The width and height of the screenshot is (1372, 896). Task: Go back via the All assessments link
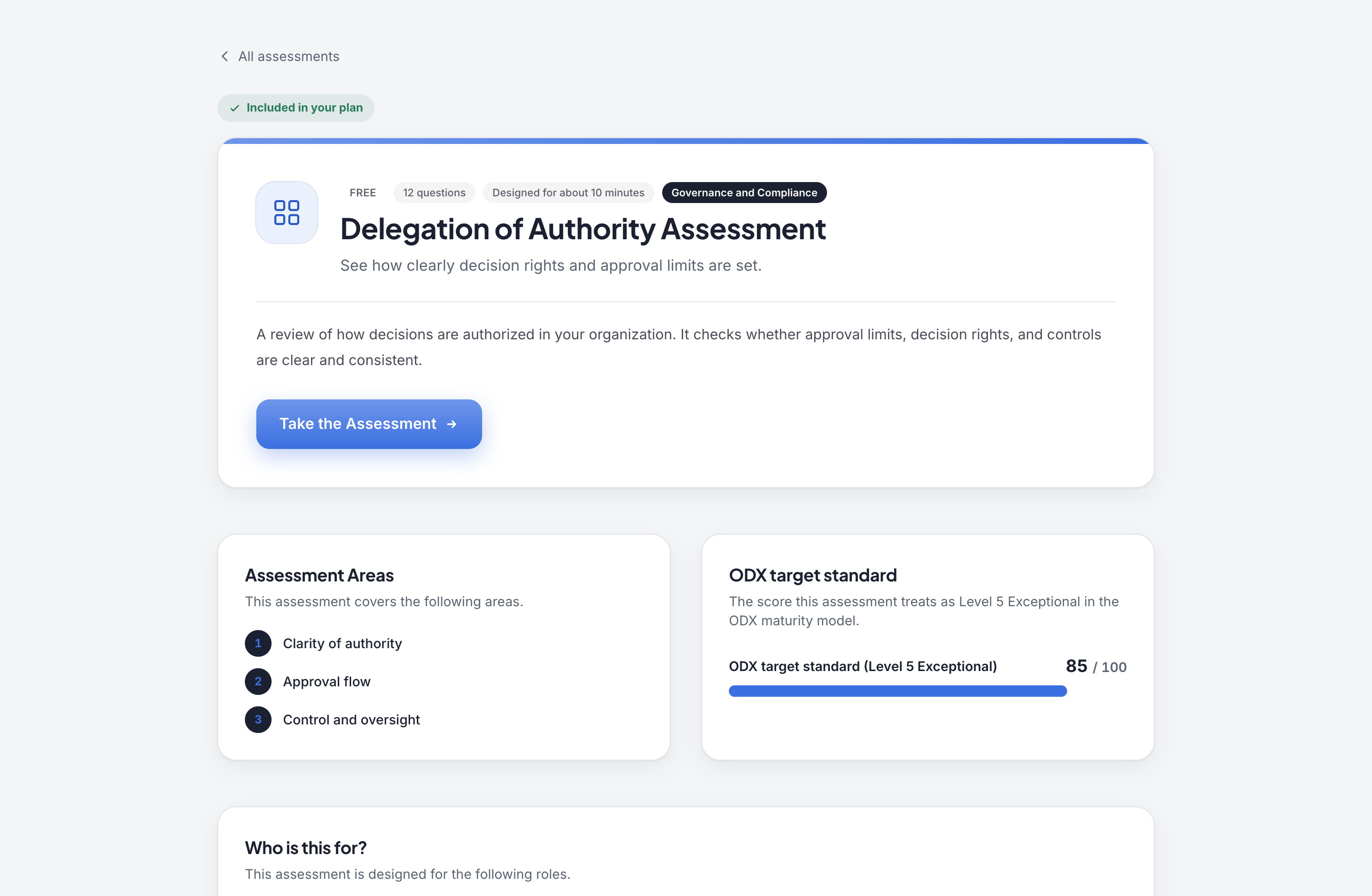[280, 56]
